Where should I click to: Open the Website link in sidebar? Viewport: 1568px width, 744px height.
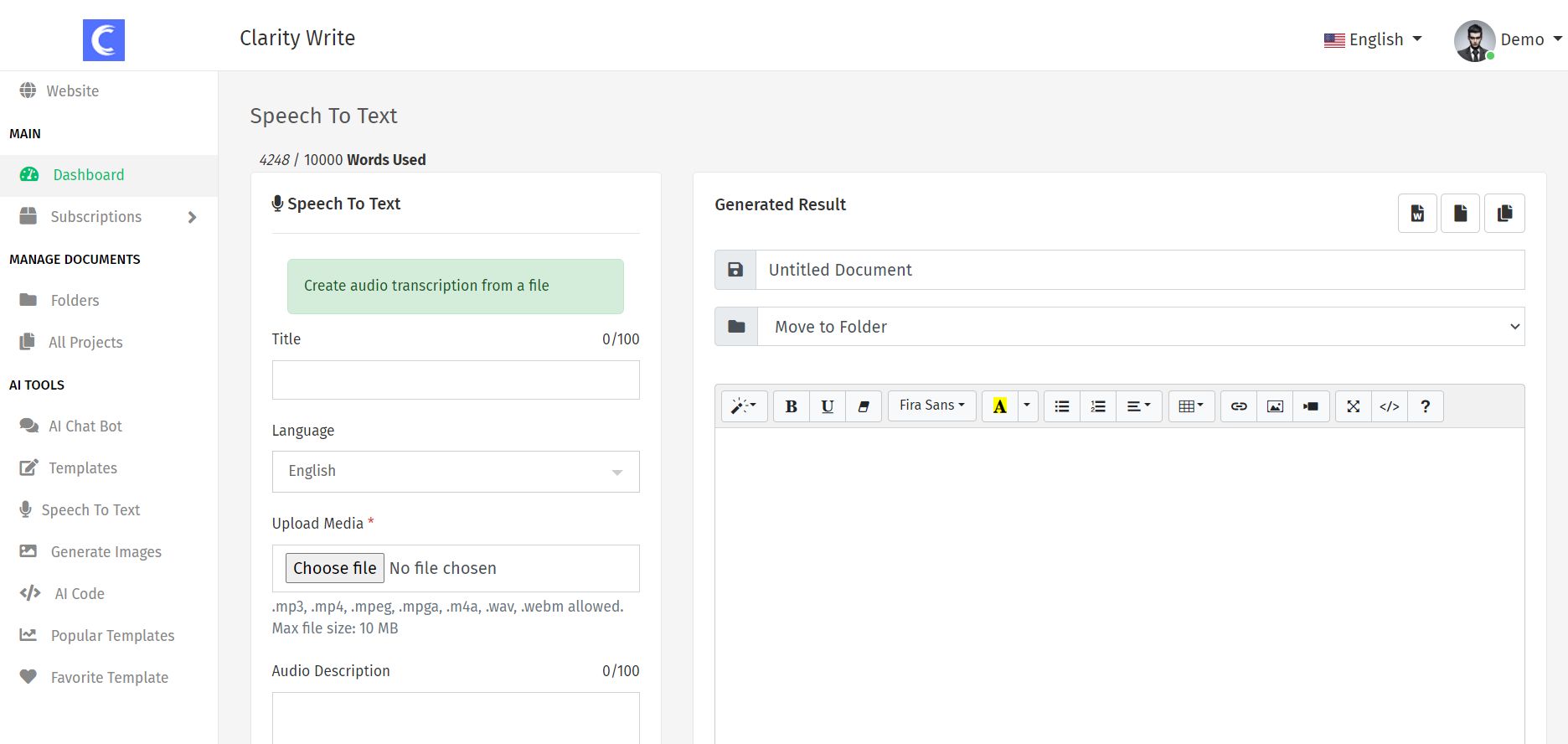coord(72,91)
